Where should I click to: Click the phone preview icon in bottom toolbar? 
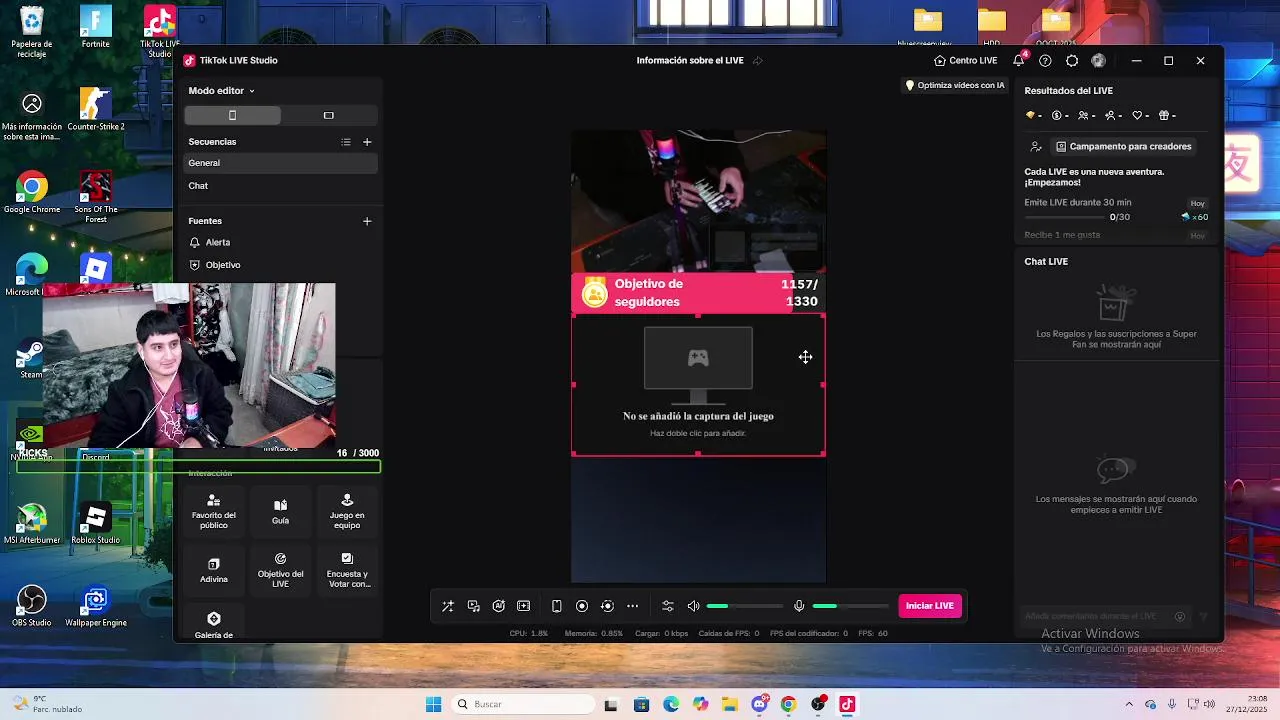[x=557, y=606]
